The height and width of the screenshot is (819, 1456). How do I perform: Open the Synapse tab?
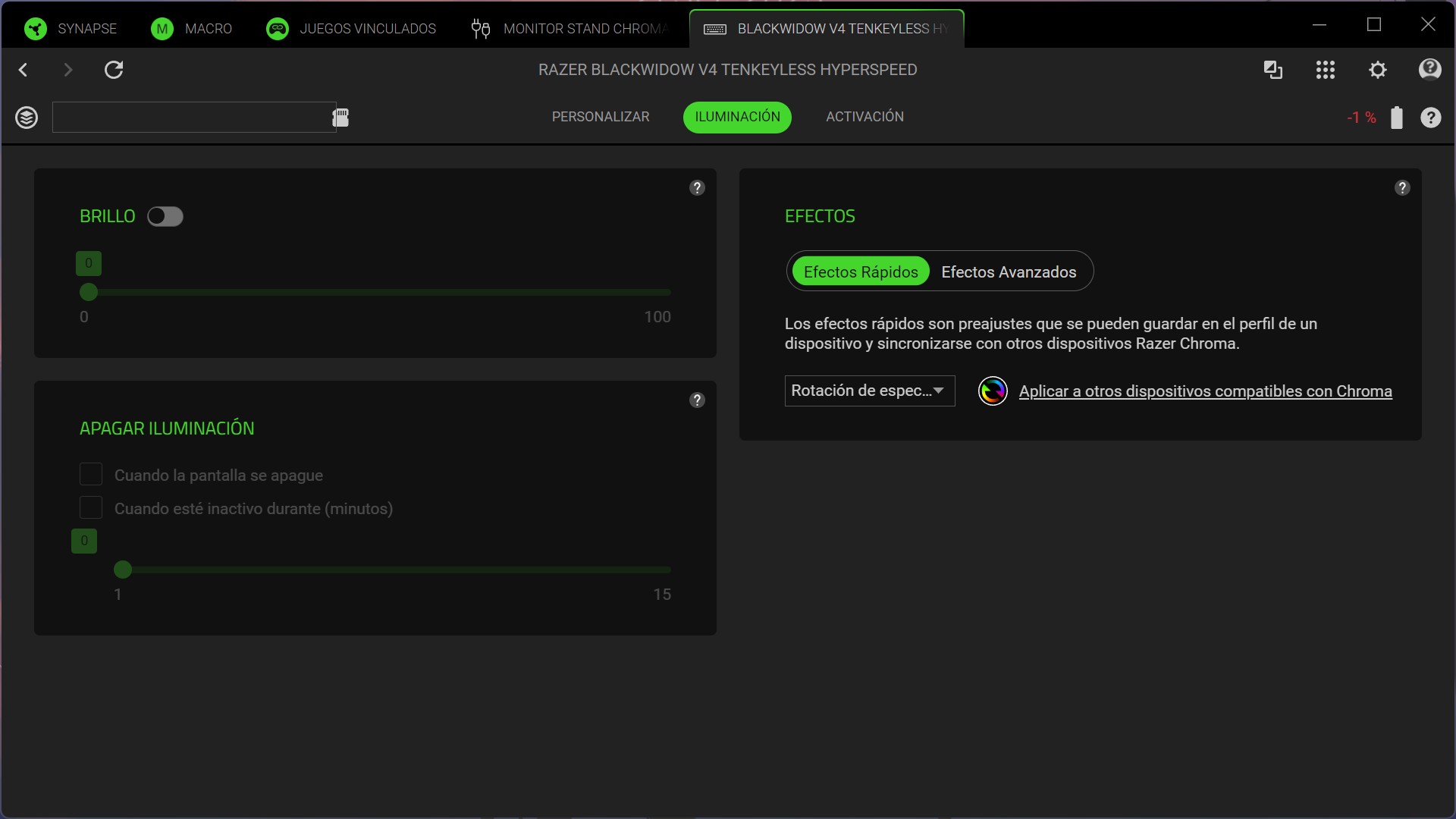pos(71,29)
